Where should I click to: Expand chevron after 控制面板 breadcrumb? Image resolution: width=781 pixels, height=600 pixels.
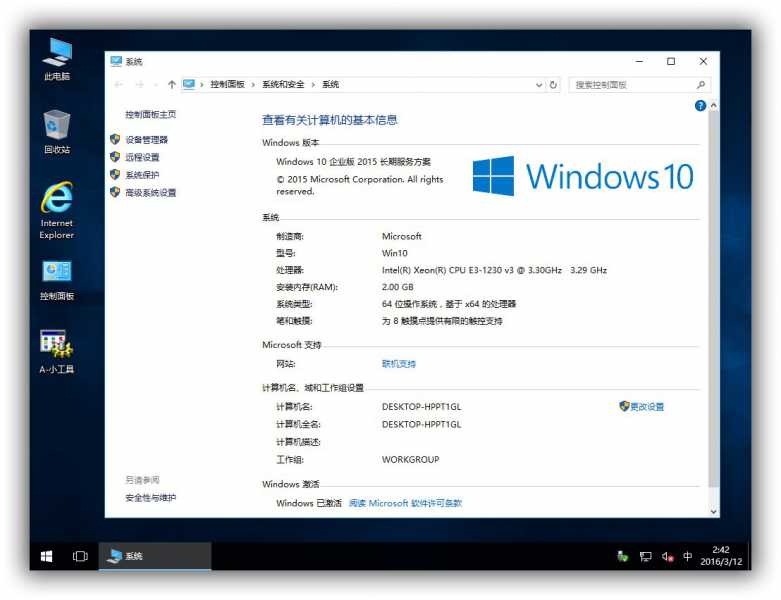pos(253,85)
